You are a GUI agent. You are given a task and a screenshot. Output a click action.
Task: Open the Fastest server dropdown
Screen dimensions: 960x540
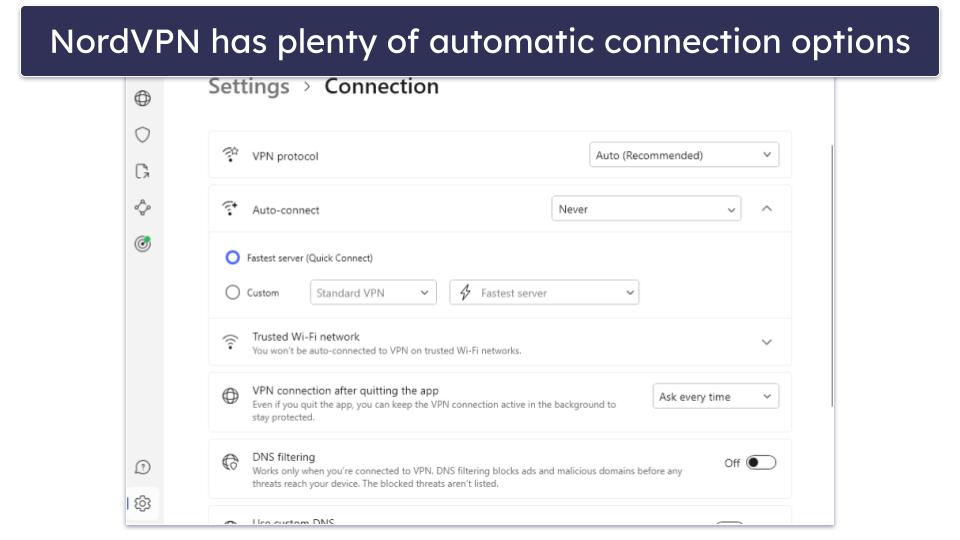point(544,293)
